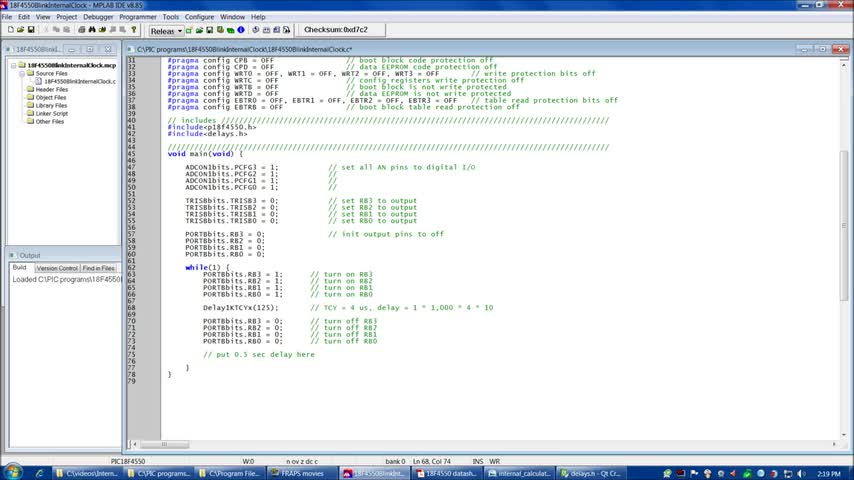Click the Save Workspace toolbar icon
The image size is (854, 480).
click(210, 31)
